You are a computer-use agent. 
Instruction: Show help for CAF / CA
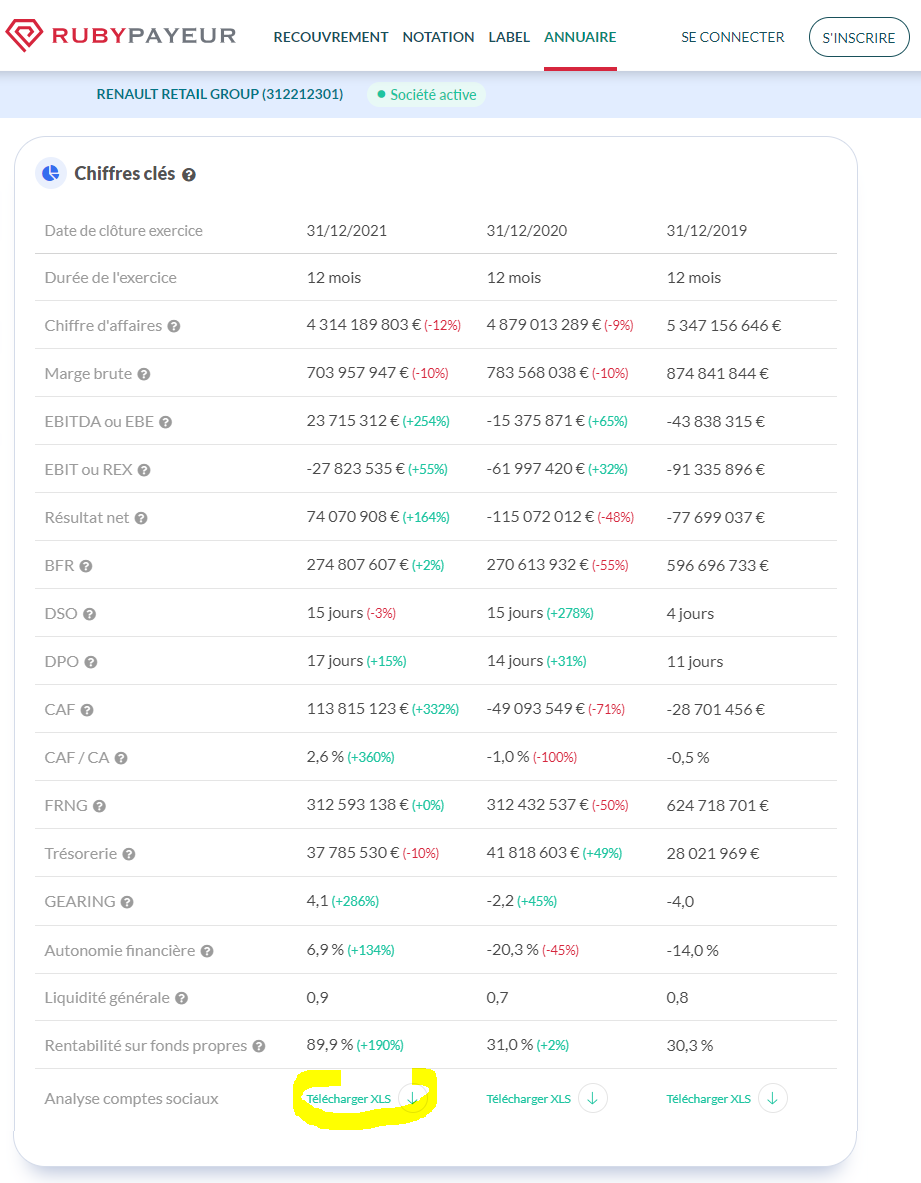pos(121,758)
